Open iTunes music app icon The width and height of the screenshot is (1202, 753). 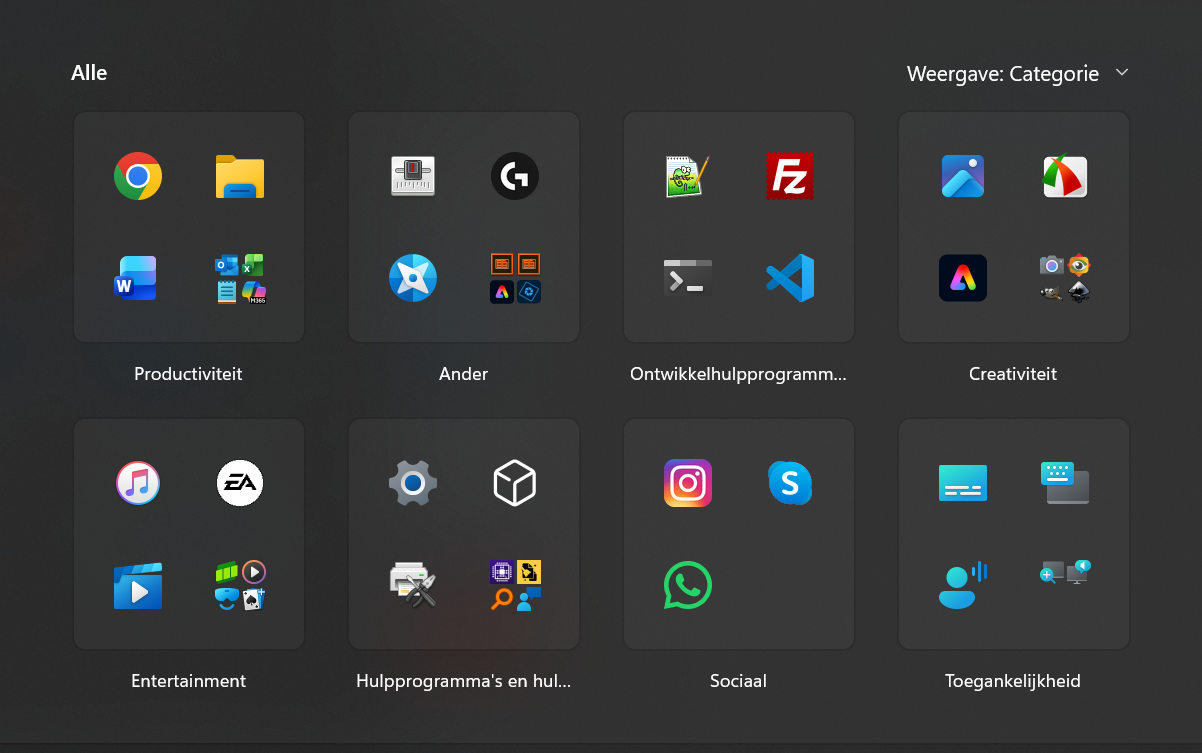pos(138,484)
